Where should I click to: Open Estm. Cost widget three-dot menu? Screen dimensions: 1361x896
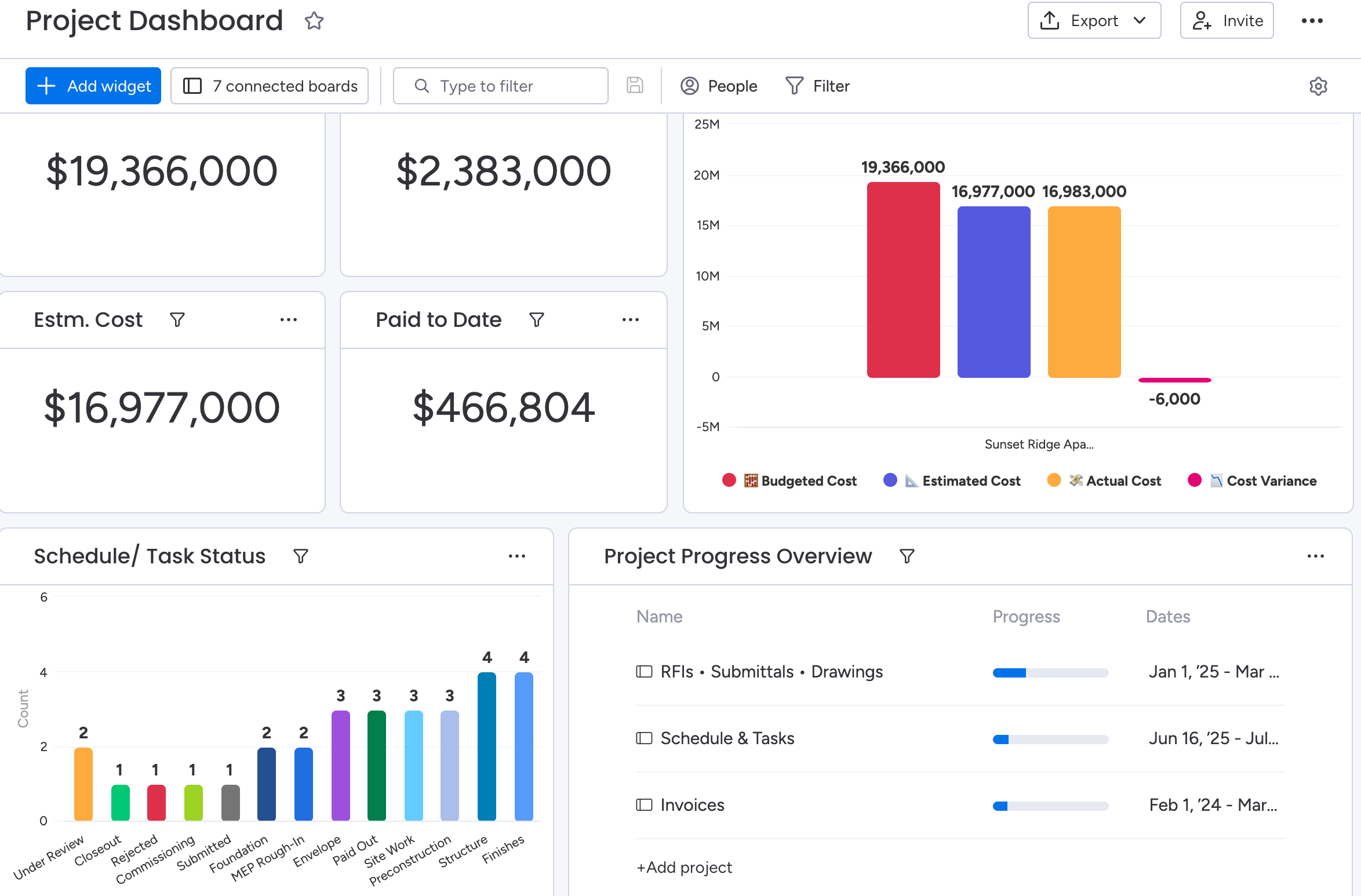tap(288, 320)
